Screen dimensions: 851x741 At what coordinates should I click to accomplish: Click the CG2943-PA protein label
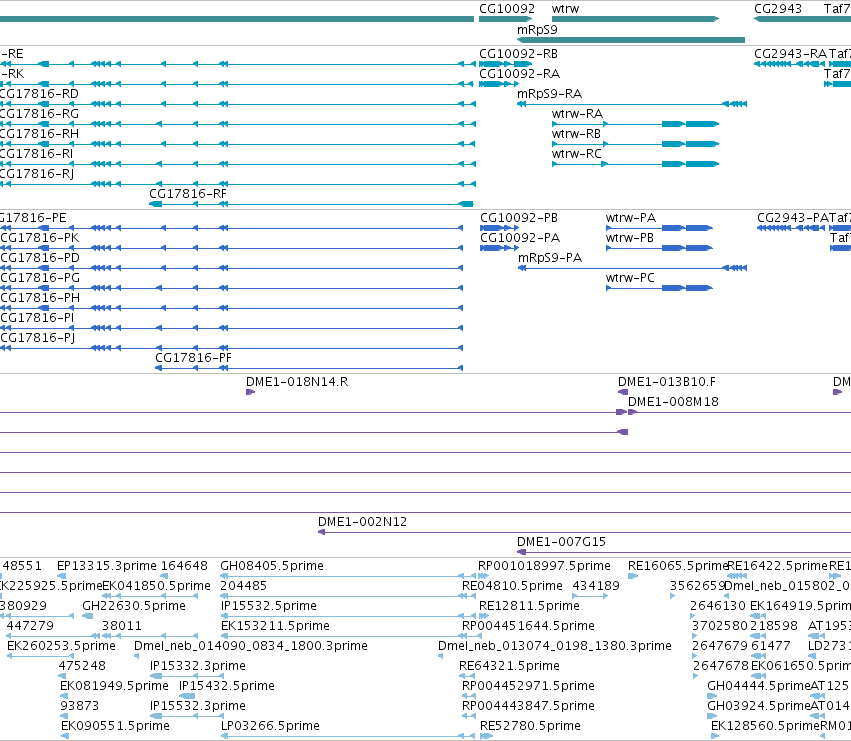(793, 218)
